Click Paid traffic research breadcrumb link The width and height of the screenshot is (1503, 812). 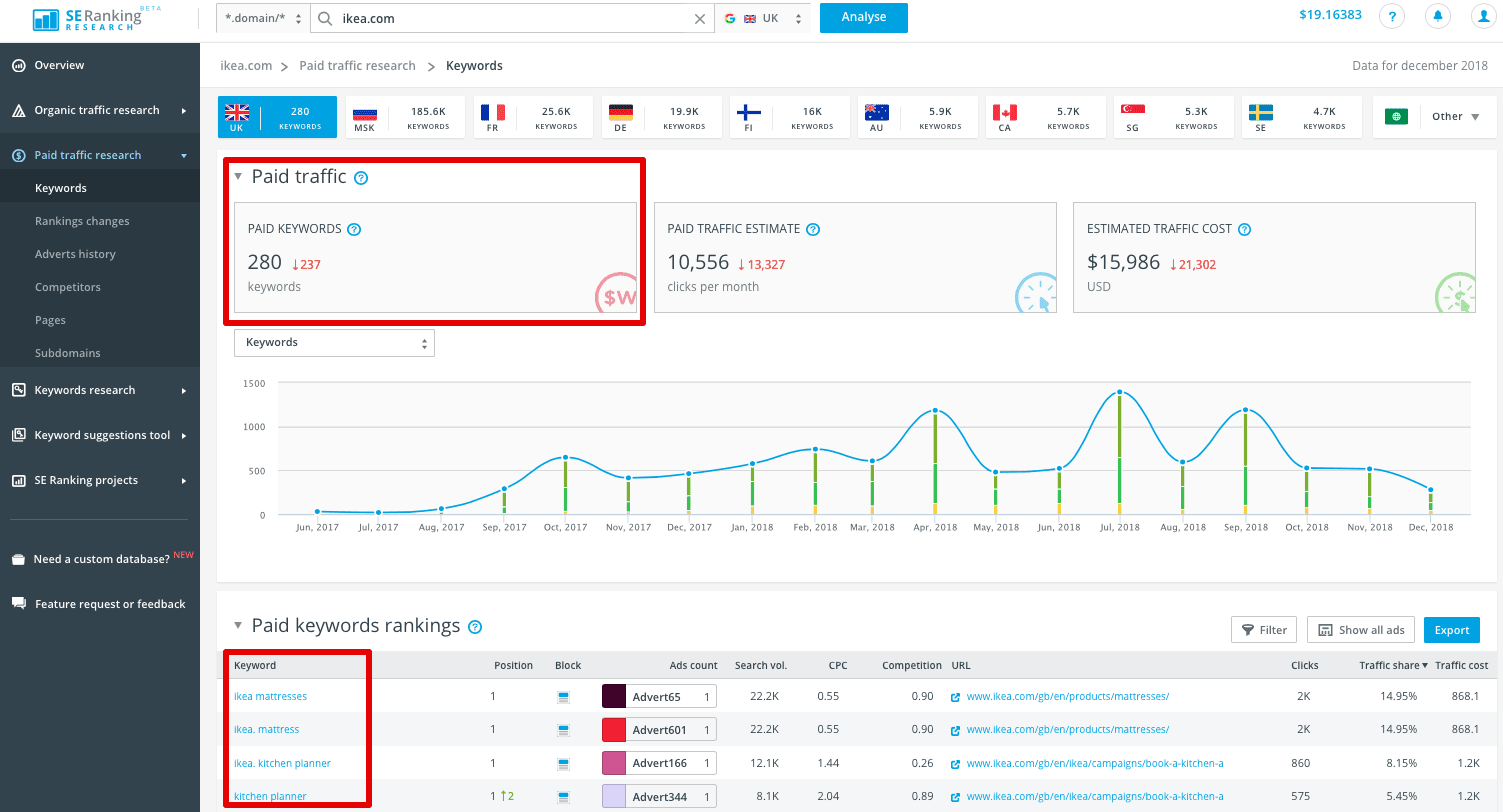click(x=357, y=66)
